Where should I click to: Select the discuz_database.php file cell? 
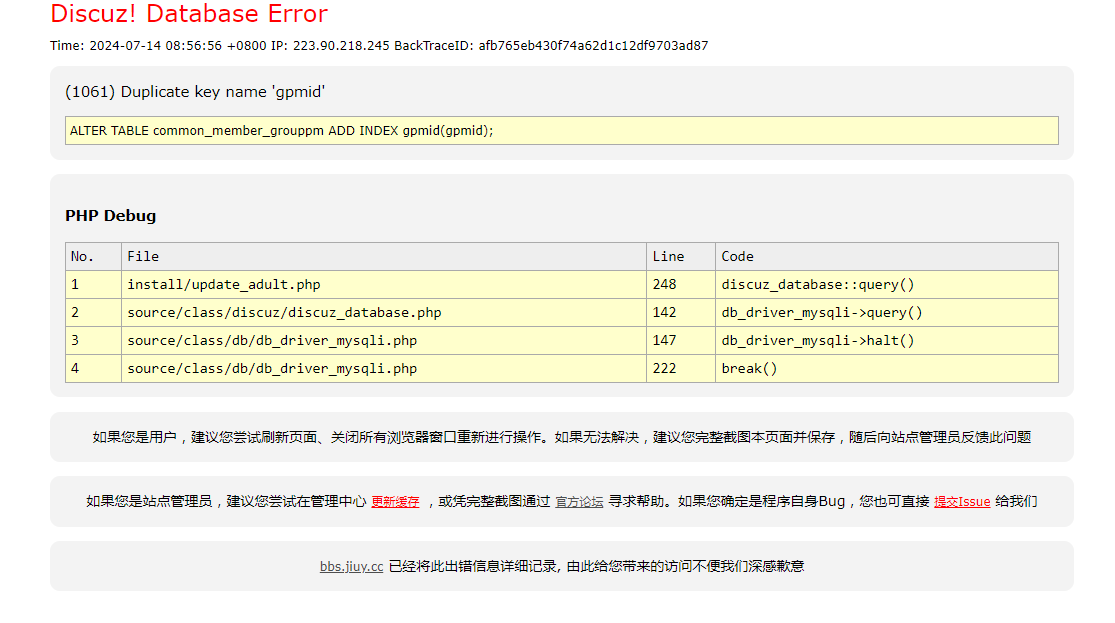(x=284, y=313)
